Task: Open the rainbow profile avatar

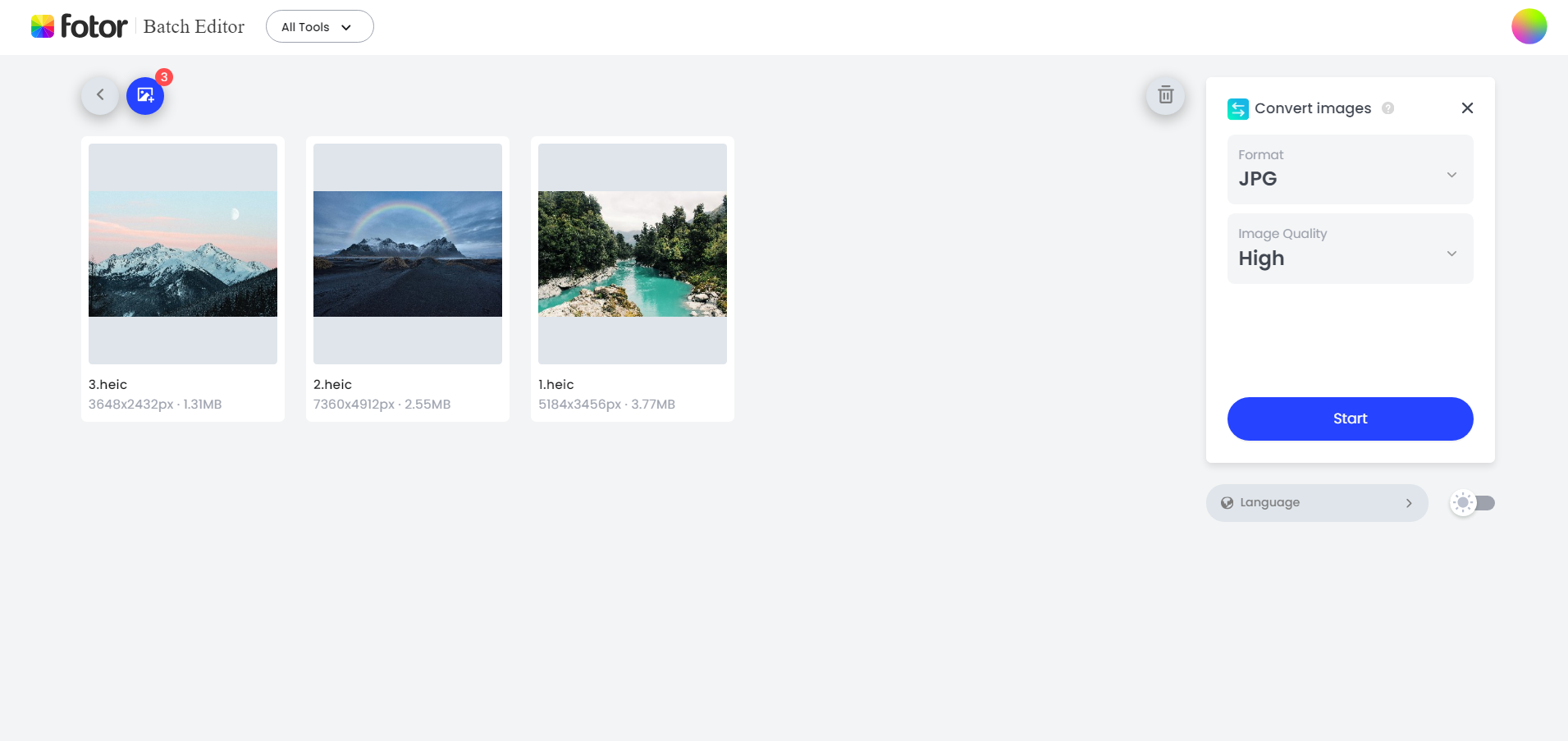Action: tap(1529, 26)
